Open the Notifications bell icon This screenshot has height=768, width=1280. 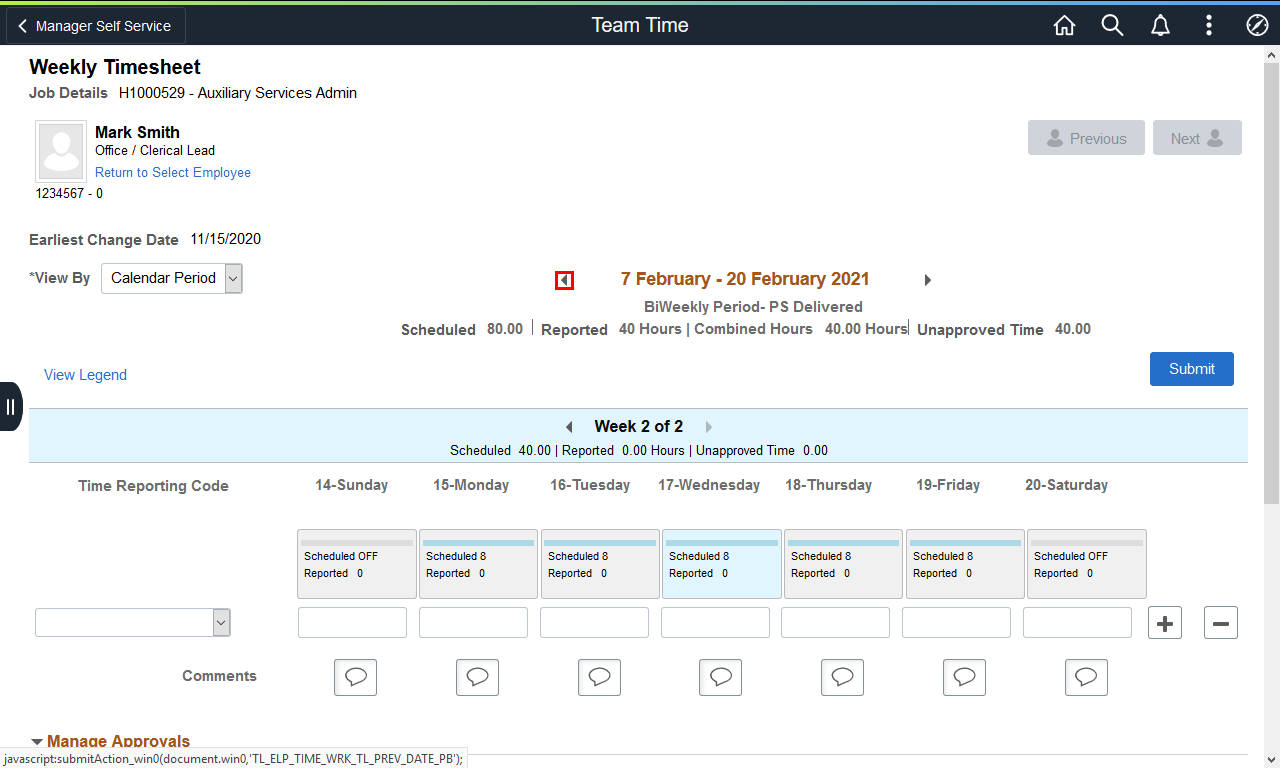1161,26
